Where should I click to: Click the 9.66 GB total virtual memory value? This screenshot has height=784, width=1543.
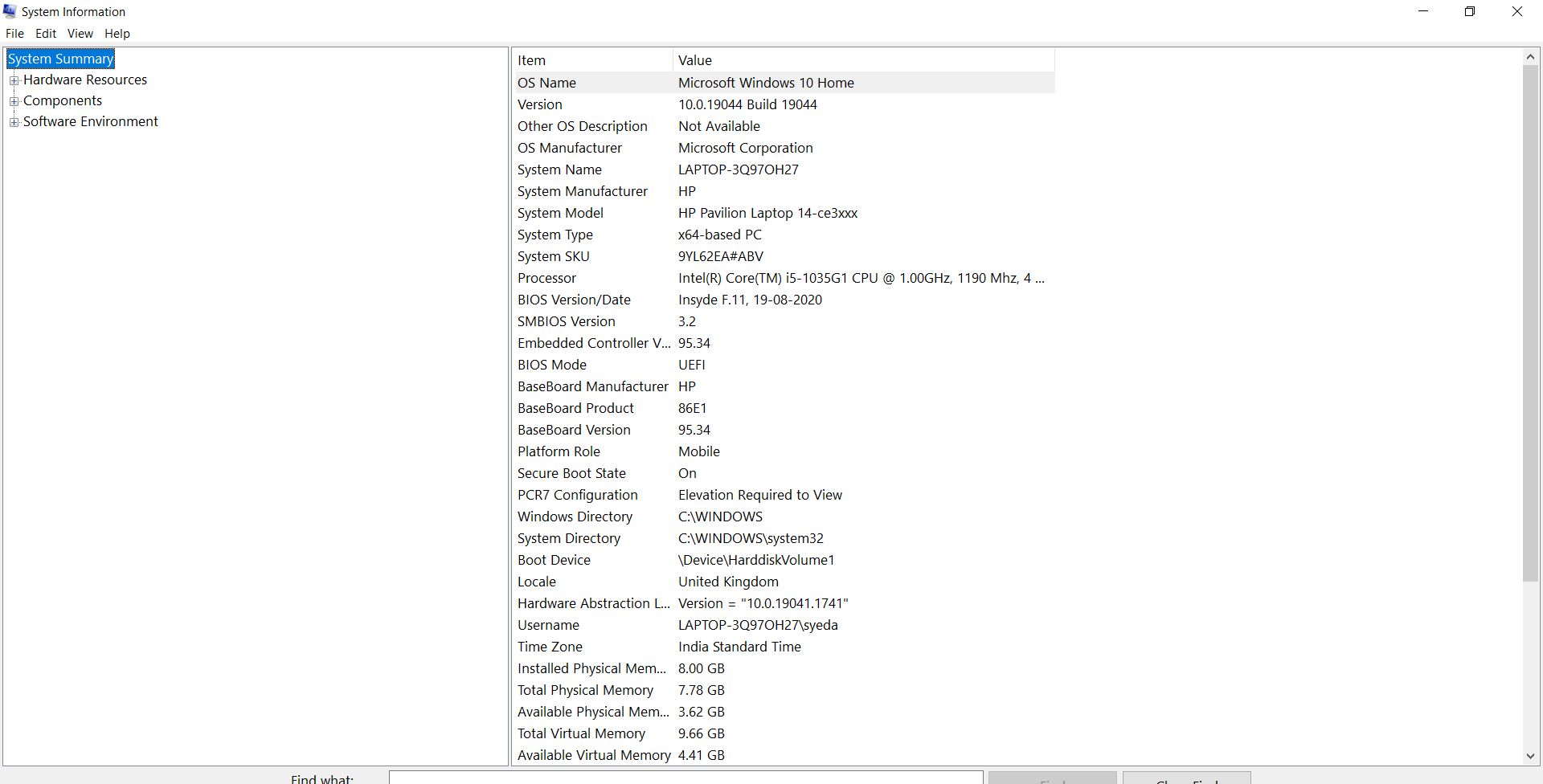702,733
